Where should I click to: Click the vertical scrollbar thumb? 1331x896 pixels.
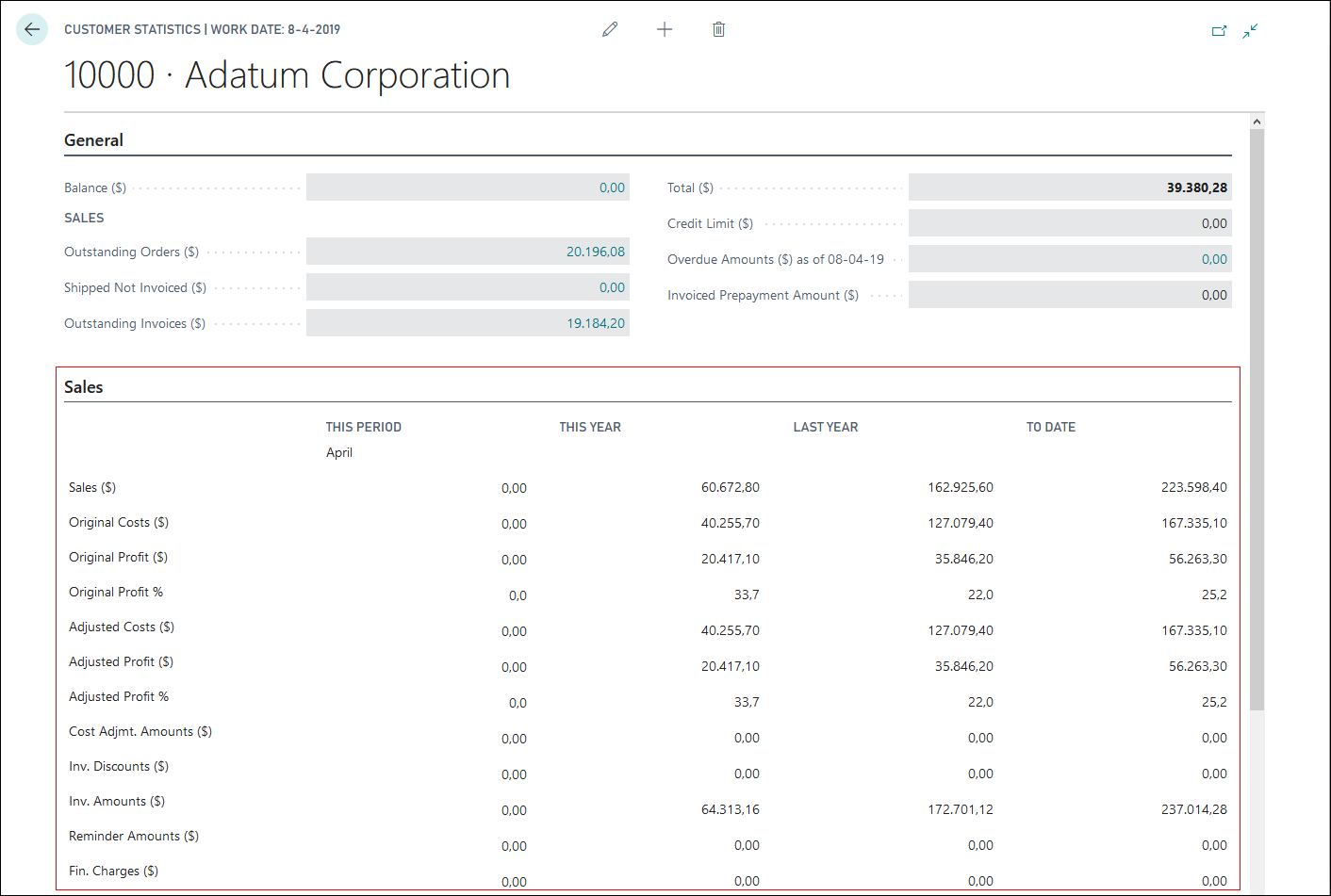[1257, 419]
